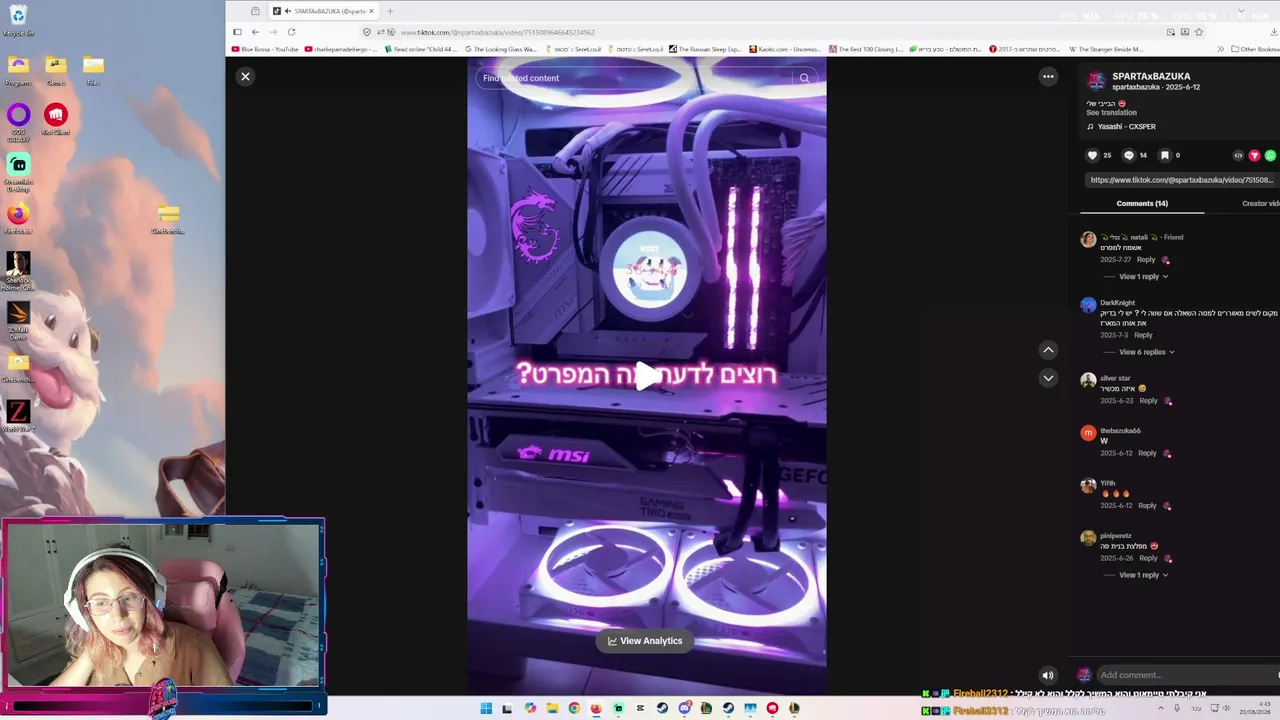Screen dimensions: 1280x720
Task: Open the World War Z desktop shortcut
Action: tap(18, 416)
